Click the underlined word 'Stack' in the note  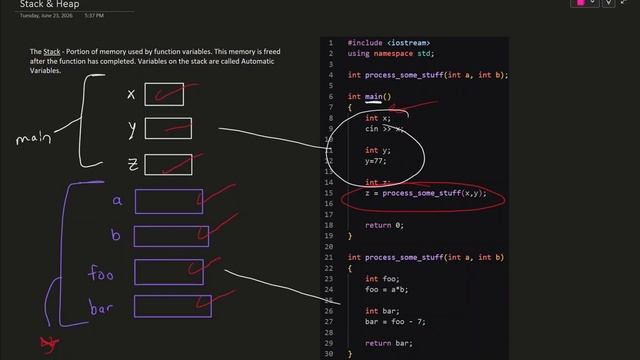coord(52,52)
